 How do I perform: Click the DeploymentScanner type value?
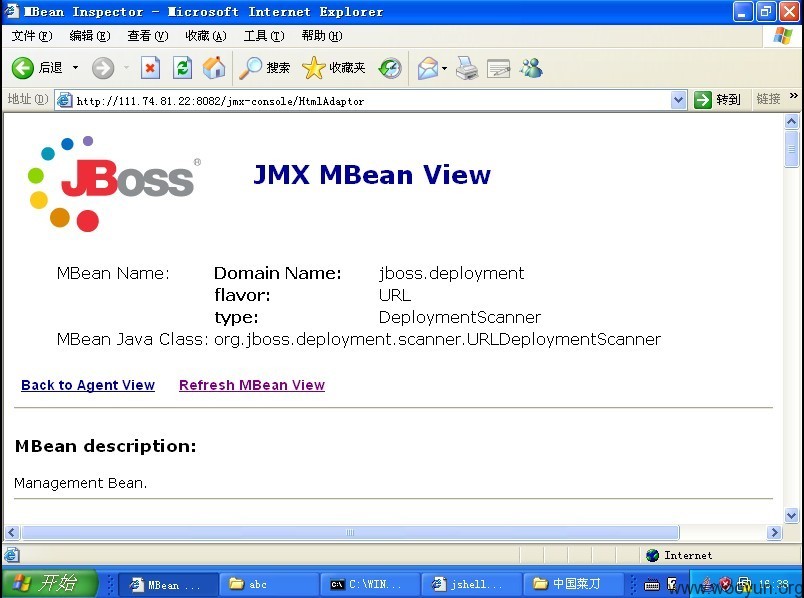459,317
